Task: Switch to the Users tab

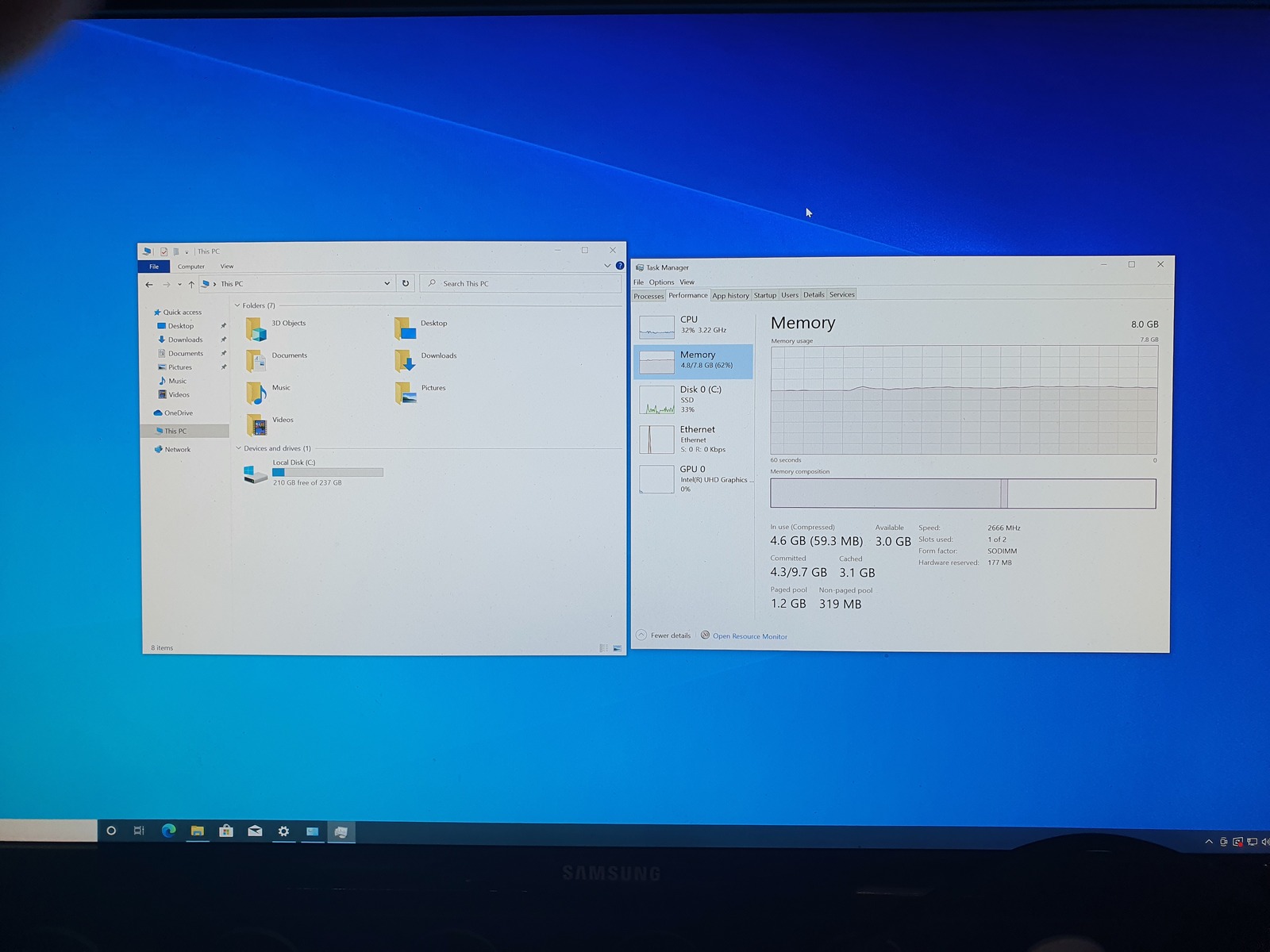Action: (790, 294)
